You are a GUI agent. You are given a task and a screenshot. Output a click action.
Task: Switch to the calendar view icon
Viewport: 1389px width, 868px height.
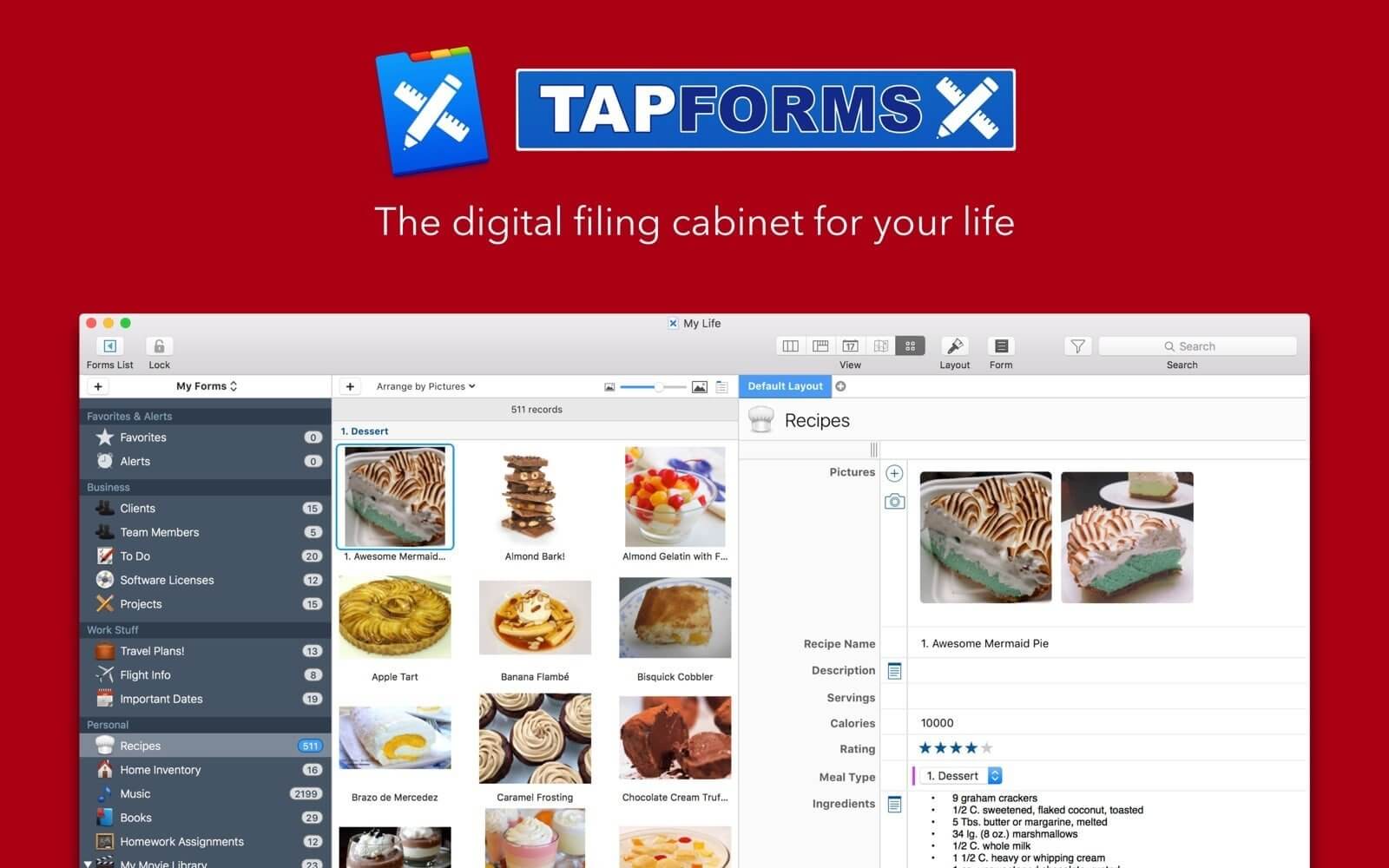[x=852, y=345]
